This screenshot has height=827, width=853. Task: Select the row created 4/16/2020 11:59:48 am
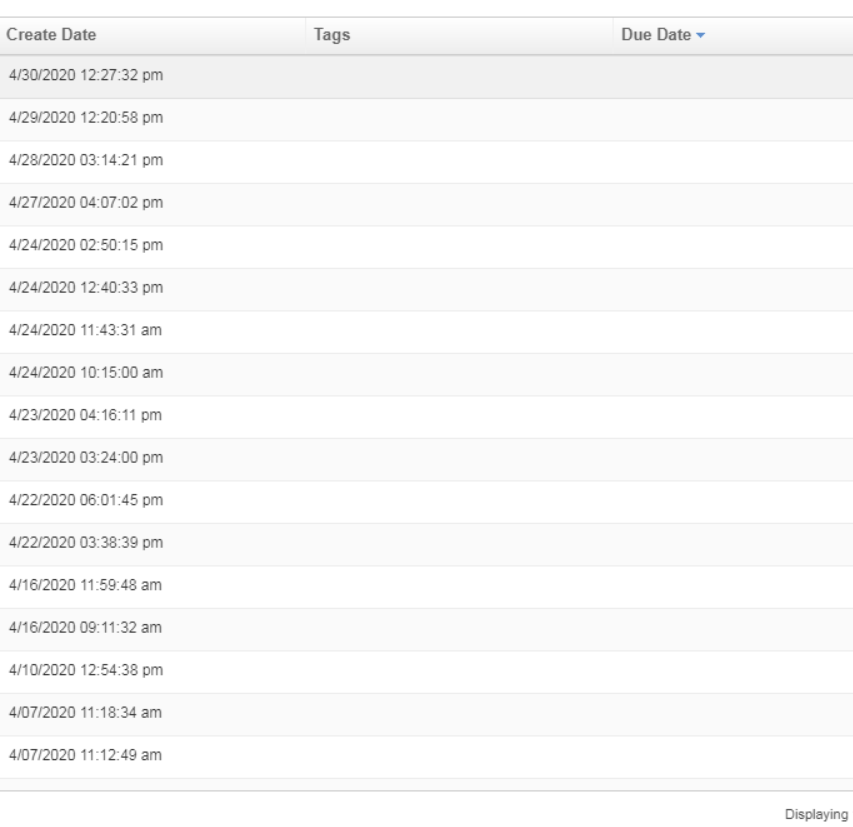(86, 586)
